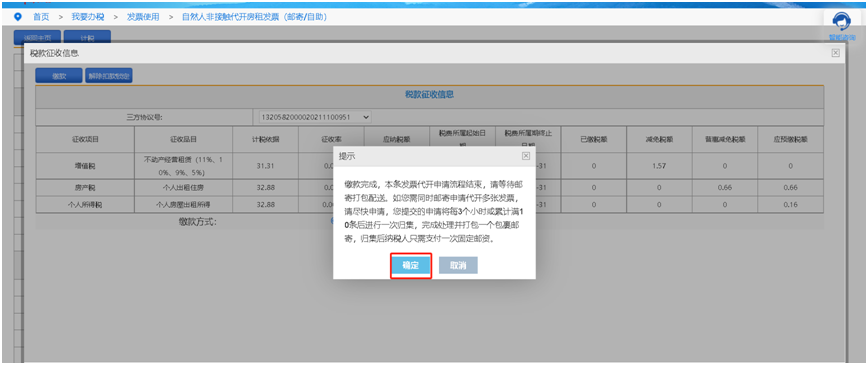This screenshot has width=868, height=365.
Task: Click the 征收品目 column header
Action: (x=183, y=139)
